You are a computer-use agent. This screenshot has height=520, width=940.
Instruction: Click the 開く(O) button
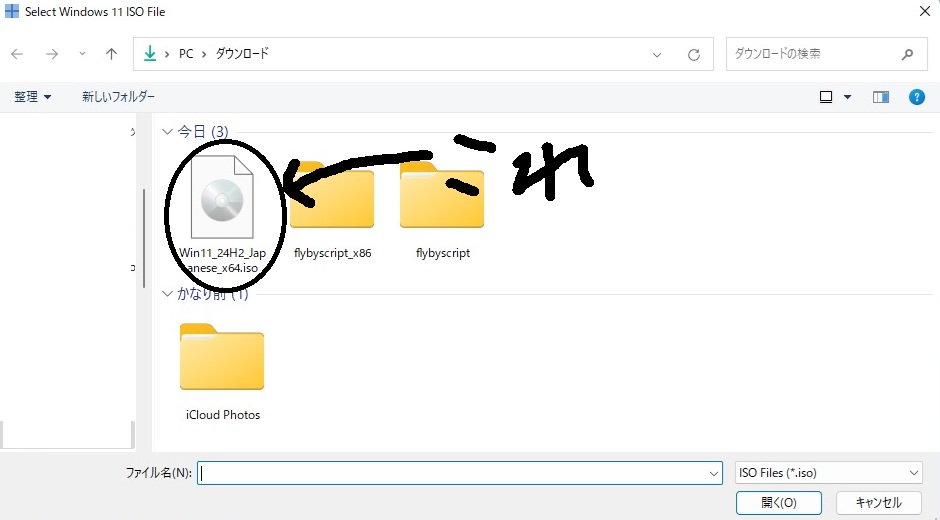tap(778, 502)
